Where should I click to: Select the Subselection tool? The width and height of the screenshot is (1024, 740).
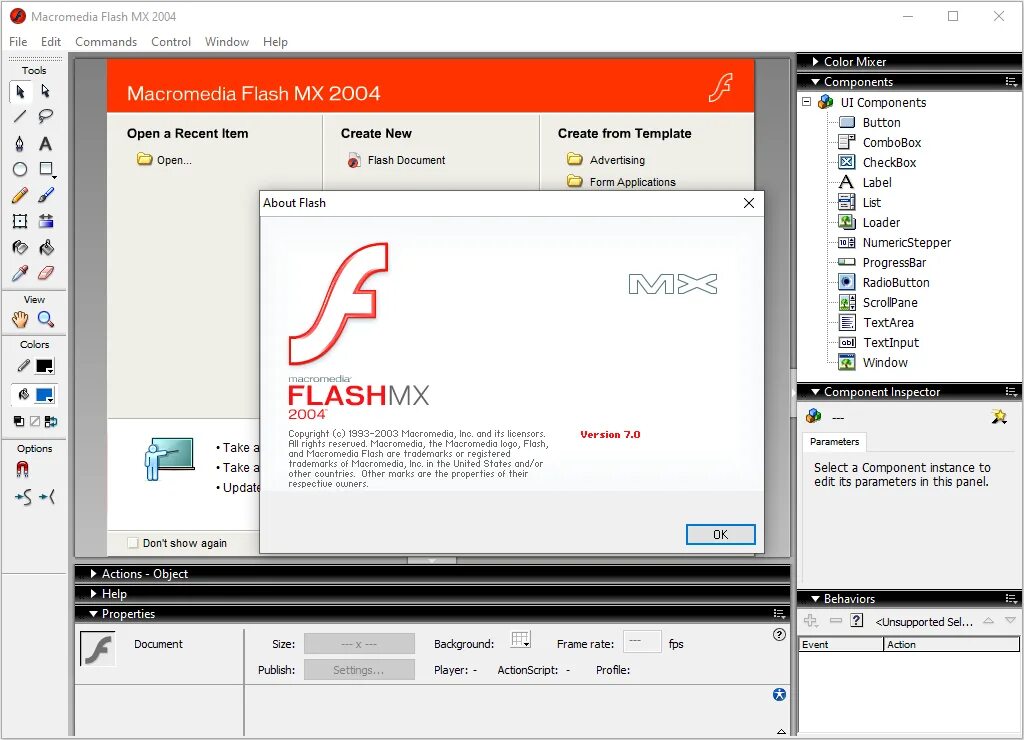tap(46, 91)
